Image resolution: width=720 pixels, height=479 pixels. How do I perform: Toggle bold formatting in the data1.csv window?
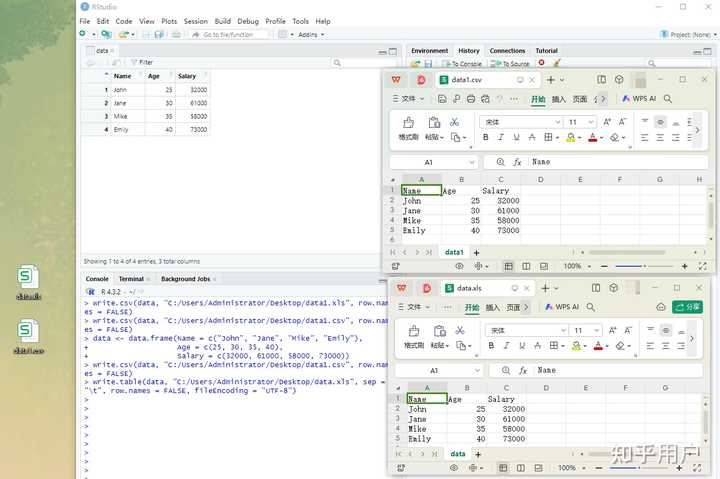[x=486, y=137]
